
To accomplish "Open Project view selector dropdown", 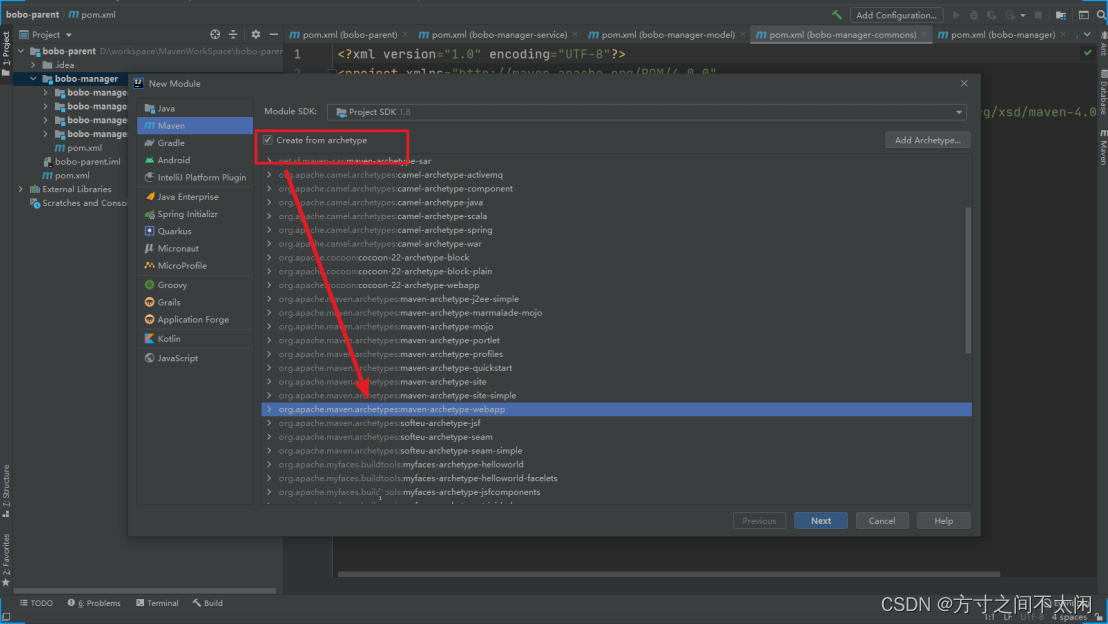I will click(45, 34).
